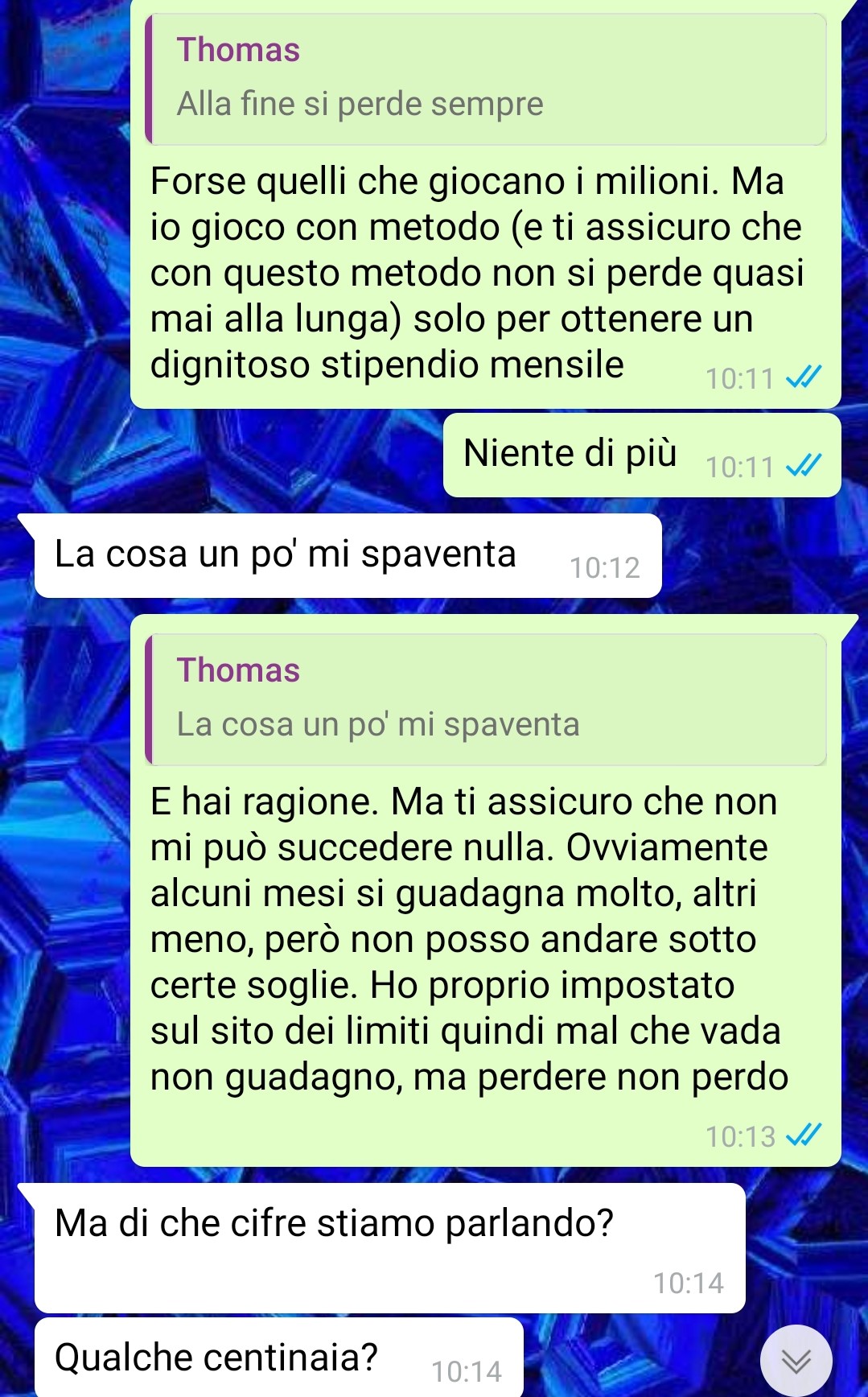Click blue double check next to "Niente di più"

coord(804,465)
